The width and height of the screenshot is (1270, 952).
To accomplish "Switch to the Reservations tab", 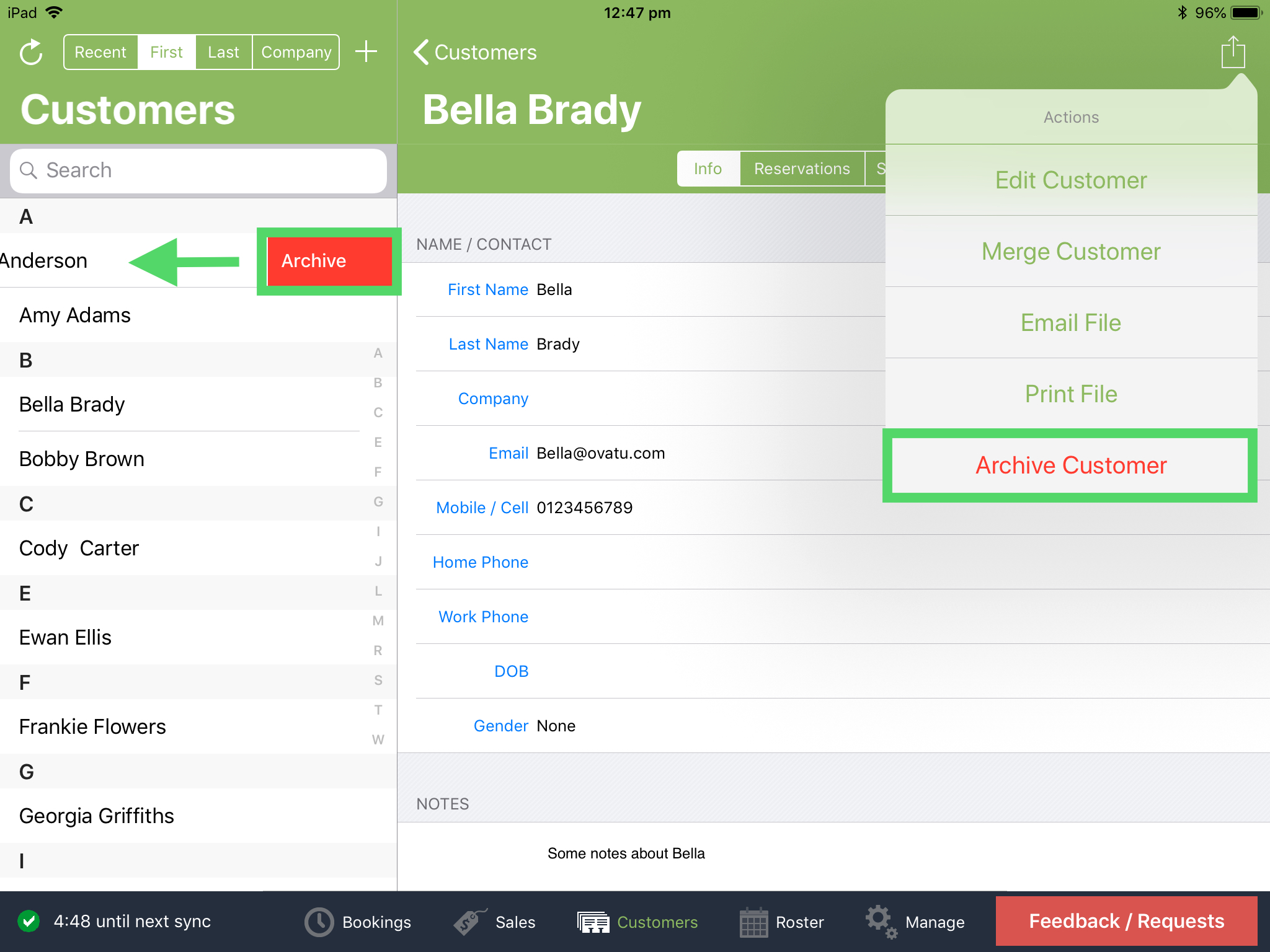I will click(802, 169).
